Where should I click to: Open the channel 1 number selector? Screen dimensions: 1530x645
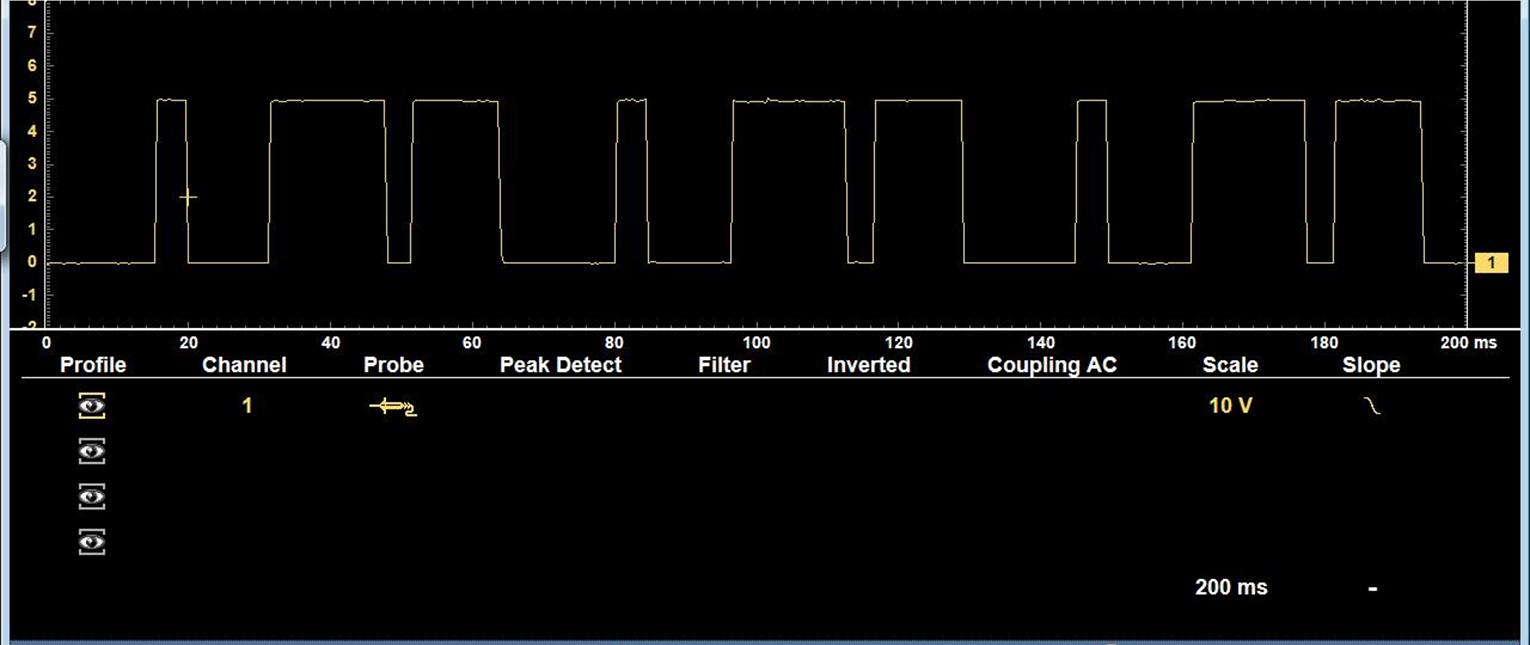[x=247, y=406]
